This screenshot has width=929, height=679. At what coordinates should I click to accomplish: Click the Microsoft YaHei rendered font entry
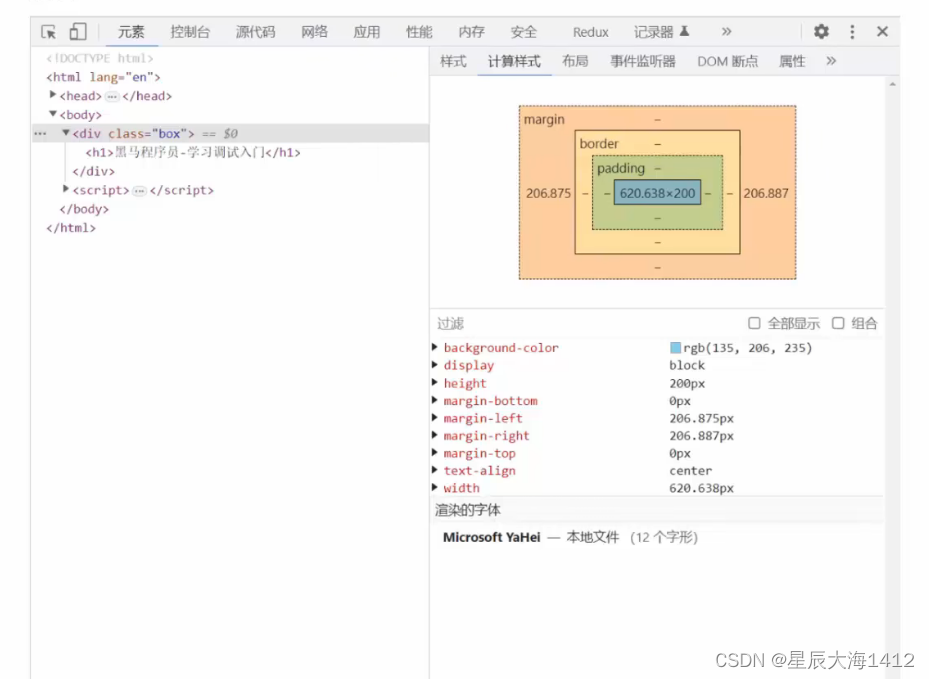tap(492, 537)
